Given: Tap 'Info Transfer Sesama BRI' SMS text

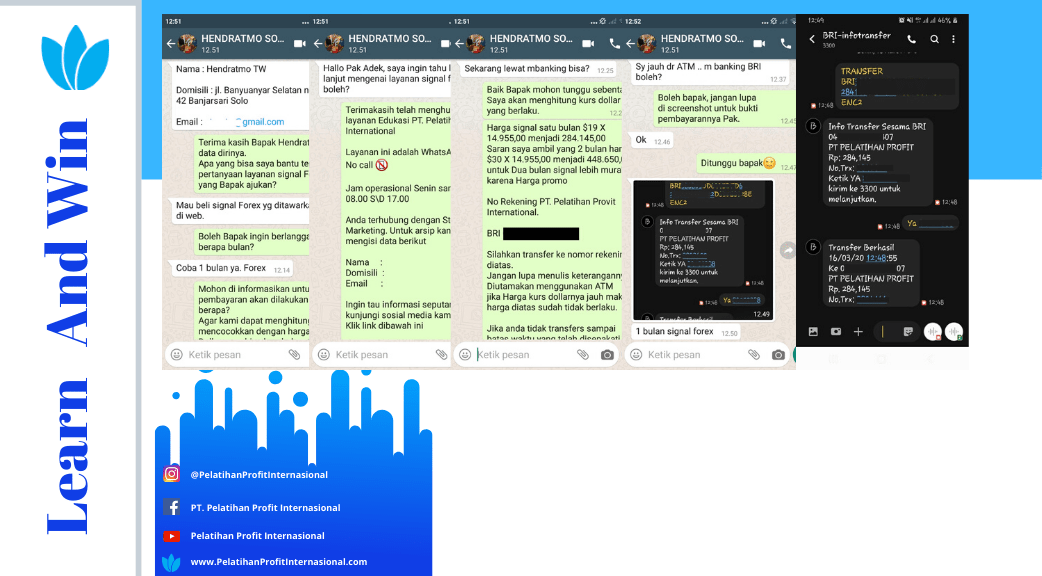Looking at the screenshot, I should point(877,126).
